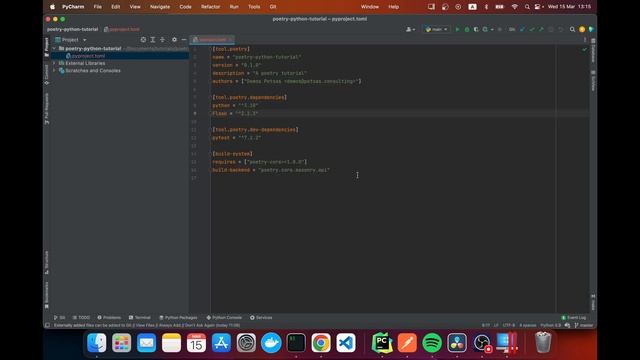Click poetry-python-tutorial breadcrumb in navigation bar
This screenshot has height=360, width=640.
coord(72,29)
